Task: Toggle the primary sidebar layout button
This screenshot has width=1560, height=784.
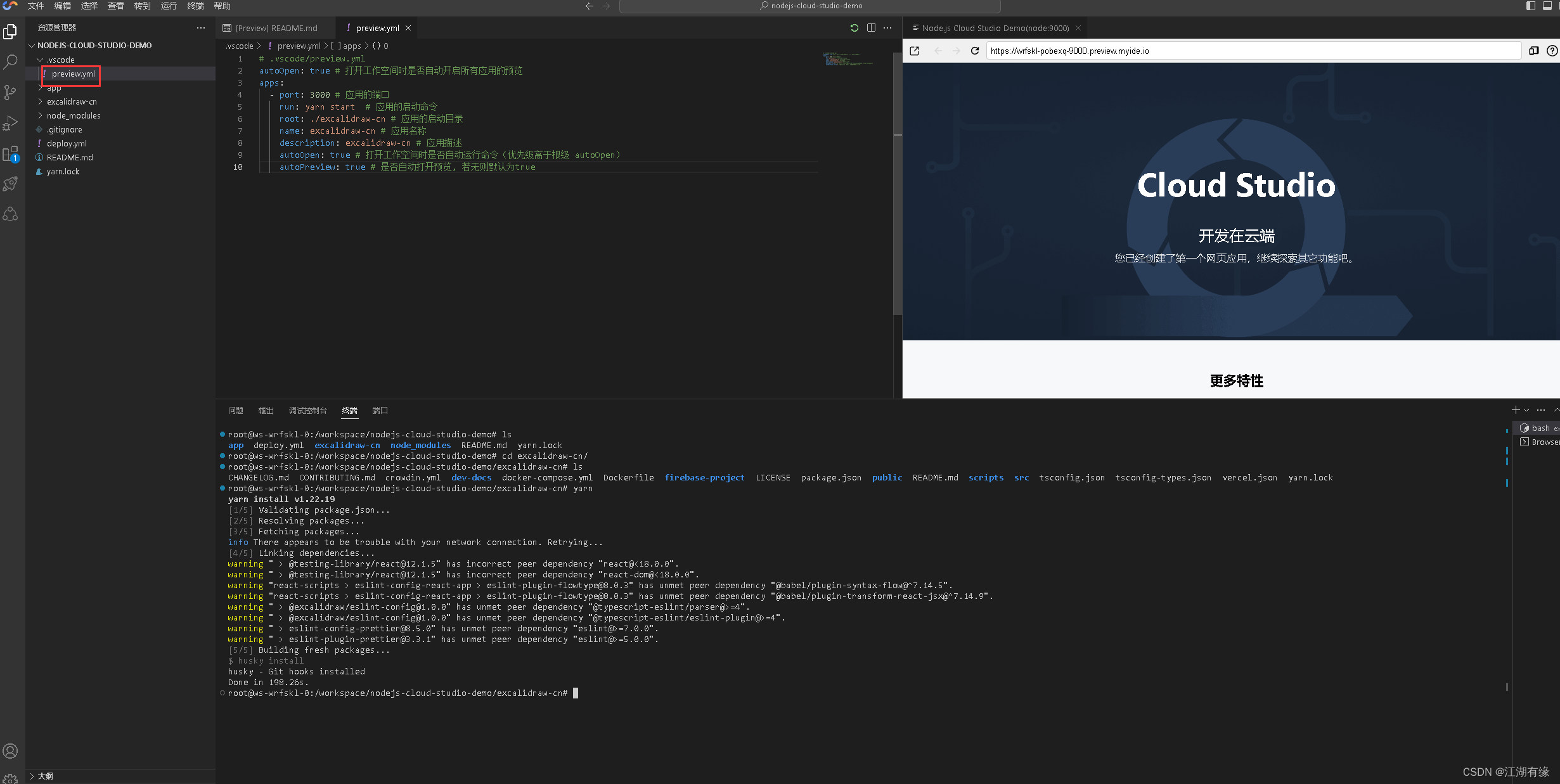Action: pyautogui.click(x=1531, y=6)
